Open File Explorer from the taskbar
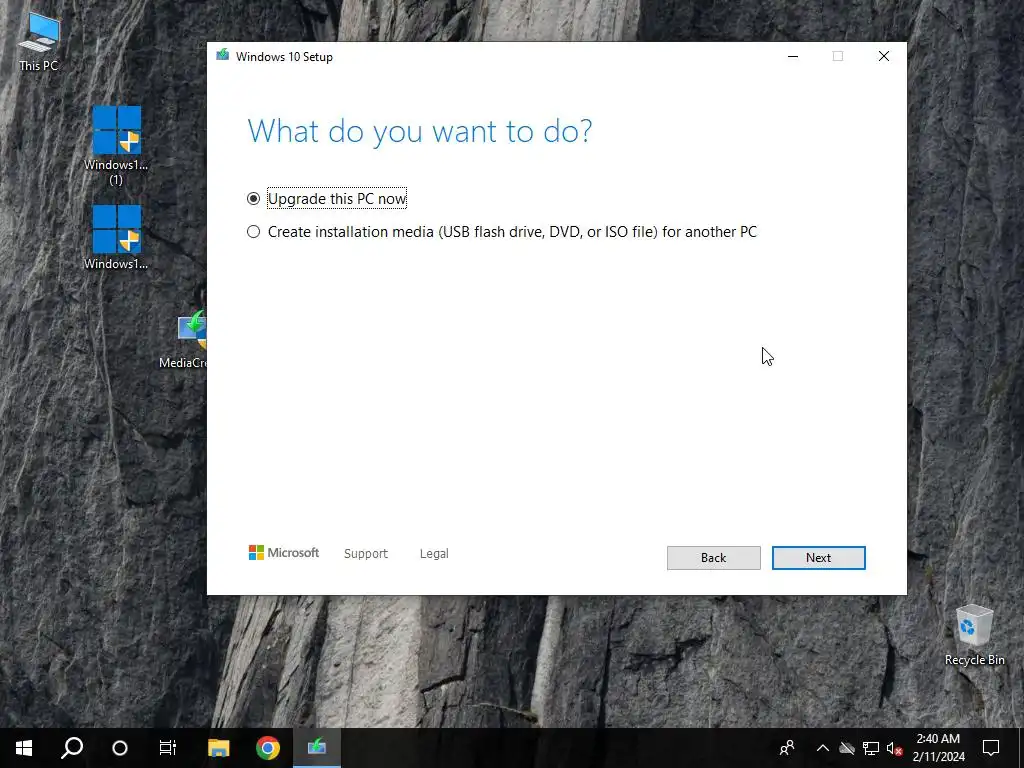Image resolution: width=1024 pixels, height=768 pixels. pos(219,748)
